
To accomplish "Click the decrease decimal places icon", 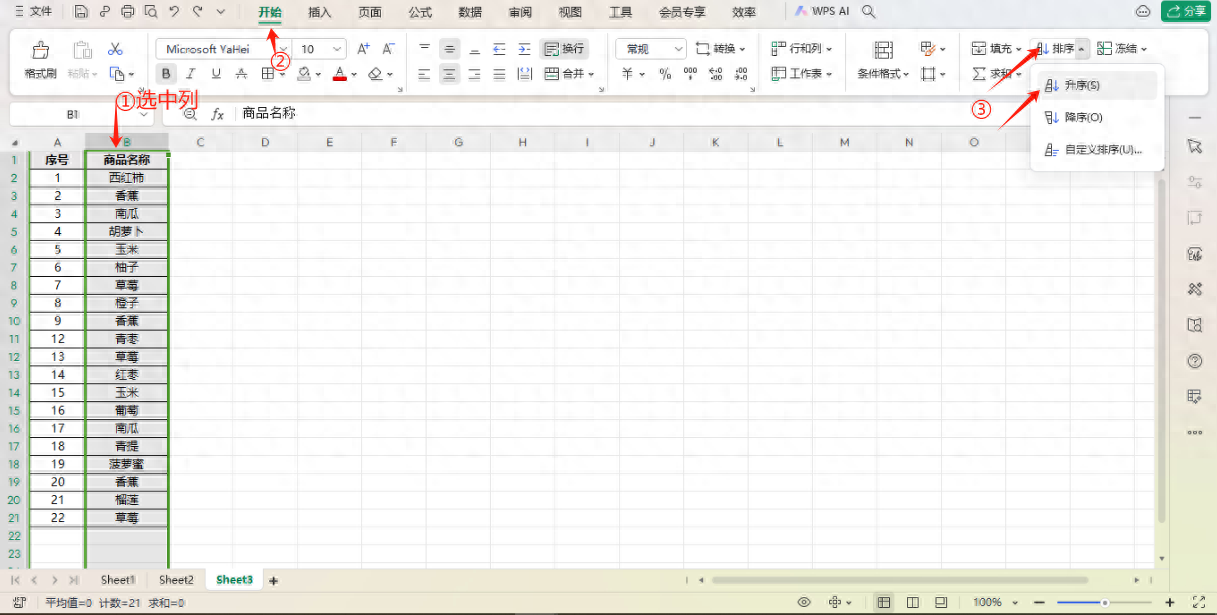I will [x=740, y=74].
